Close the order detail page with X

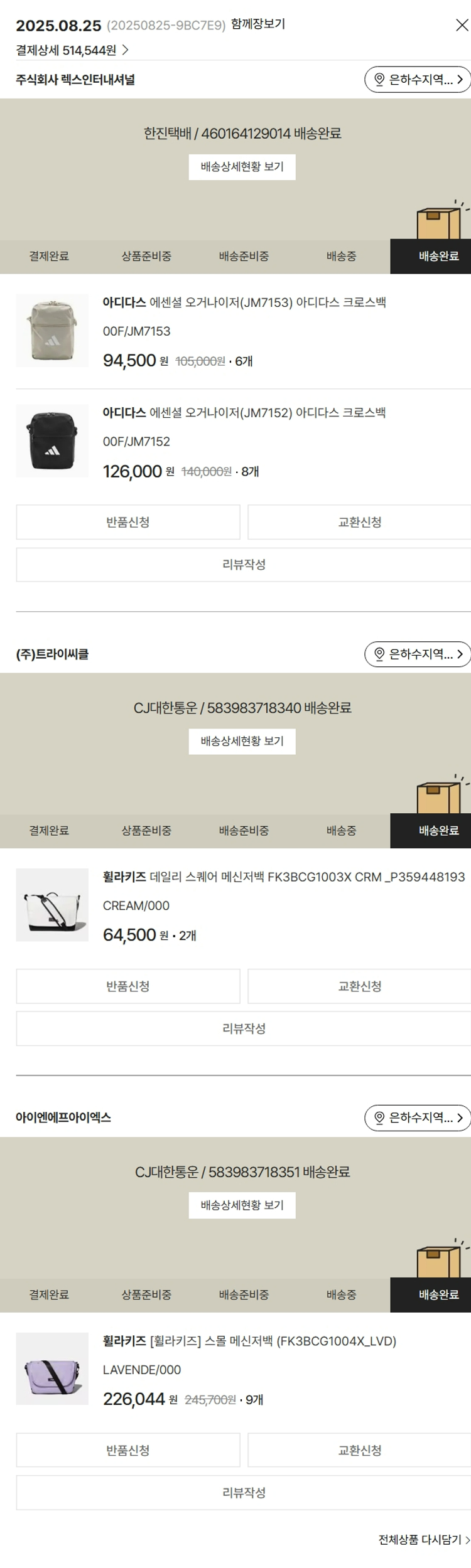tap(462, 25)
